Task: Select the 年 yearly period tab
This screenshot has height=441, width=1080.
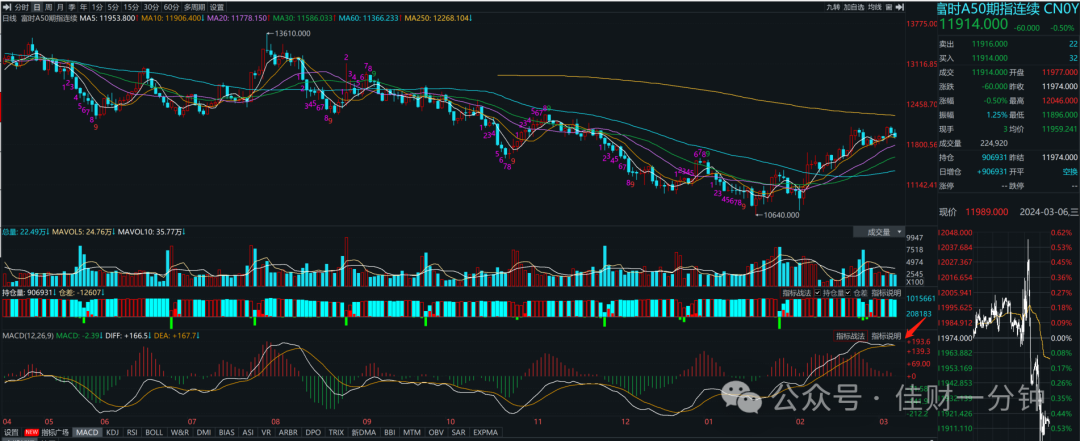Action: (x=83, y=7)
